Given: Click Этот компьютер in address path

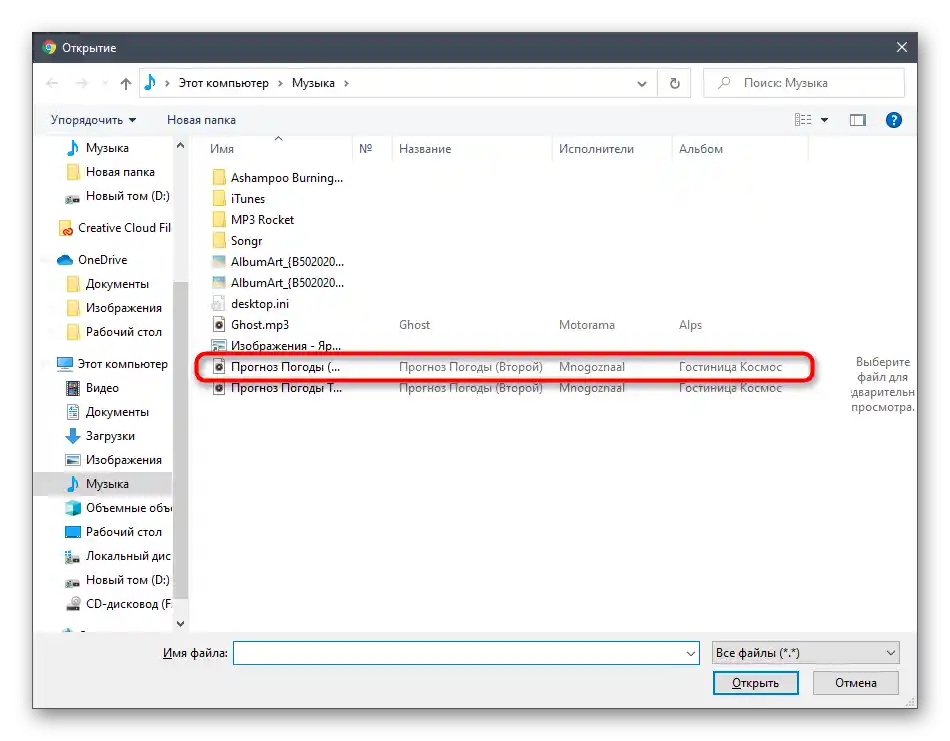Looking at the screenshot, I should point(223,83).
